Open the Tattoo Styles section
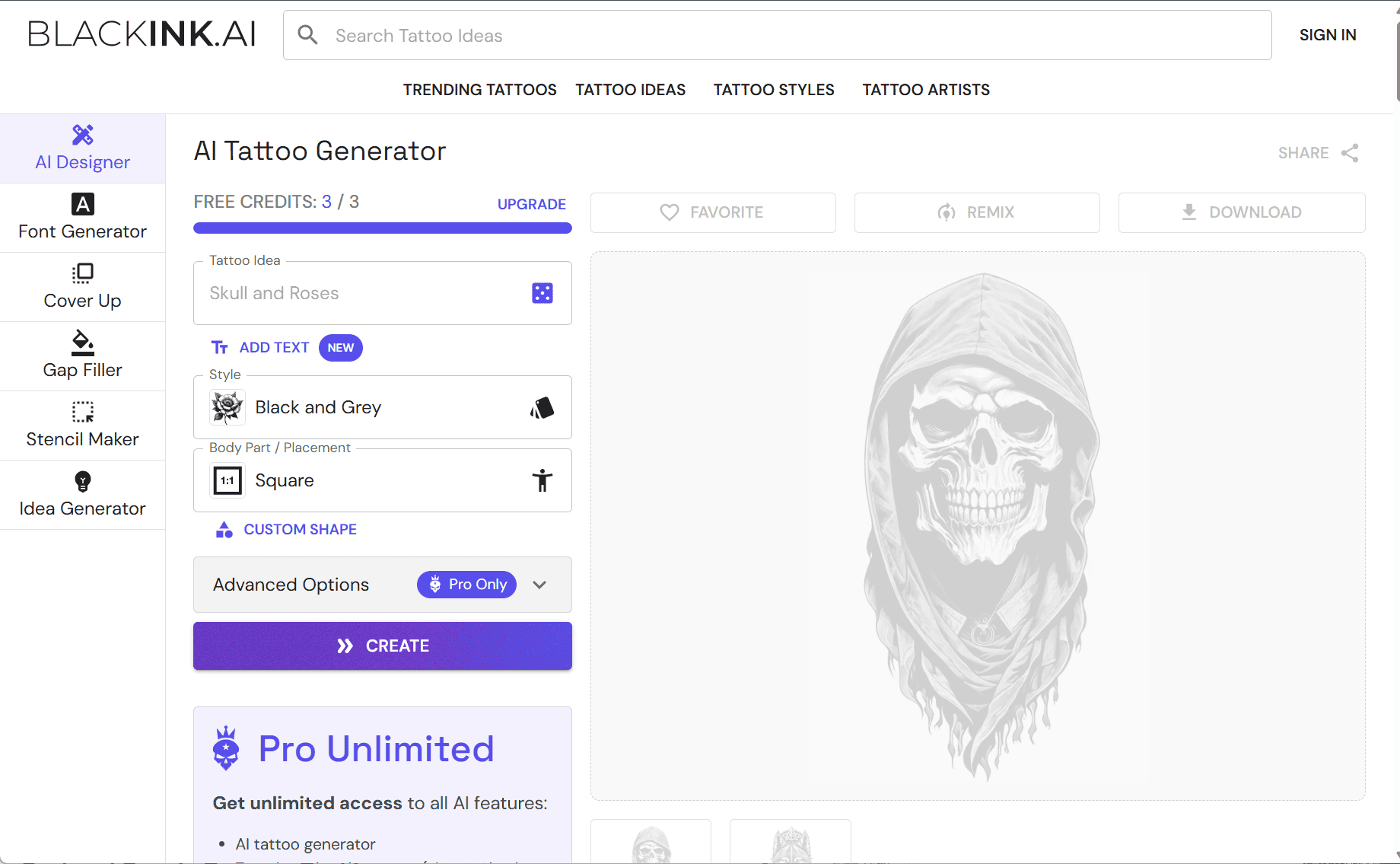Viewport: 1400px width, 864px height. pos(773,90)
